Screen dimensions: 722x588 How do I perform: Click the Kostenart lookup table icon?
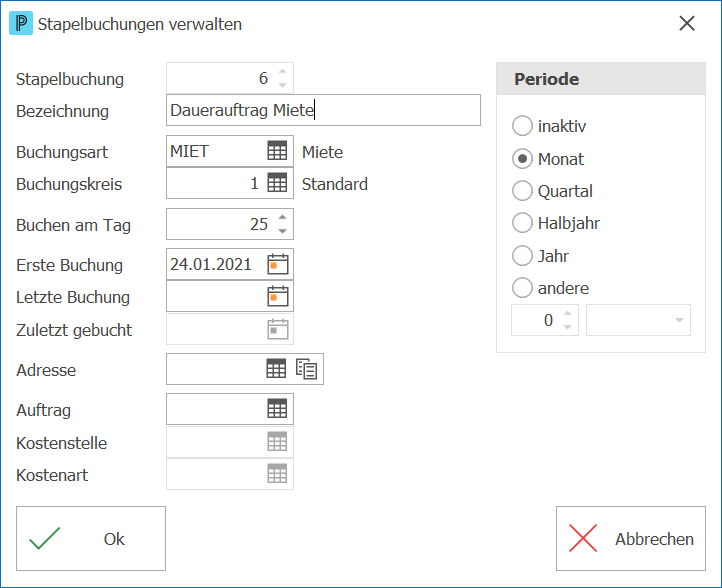[277, 474]
